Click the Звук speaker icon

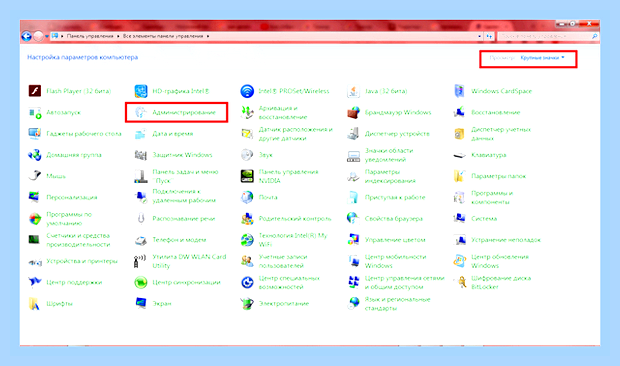pyautogui.click(x=247, y=155)
